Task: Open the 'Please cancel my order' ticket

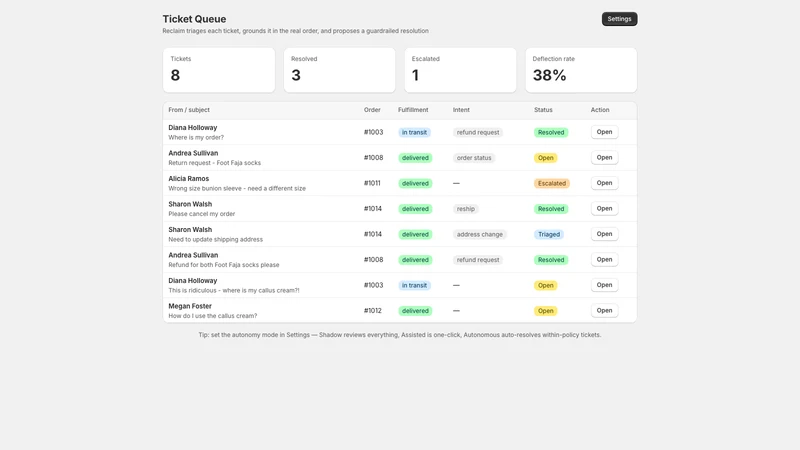Action: (604, 209)
